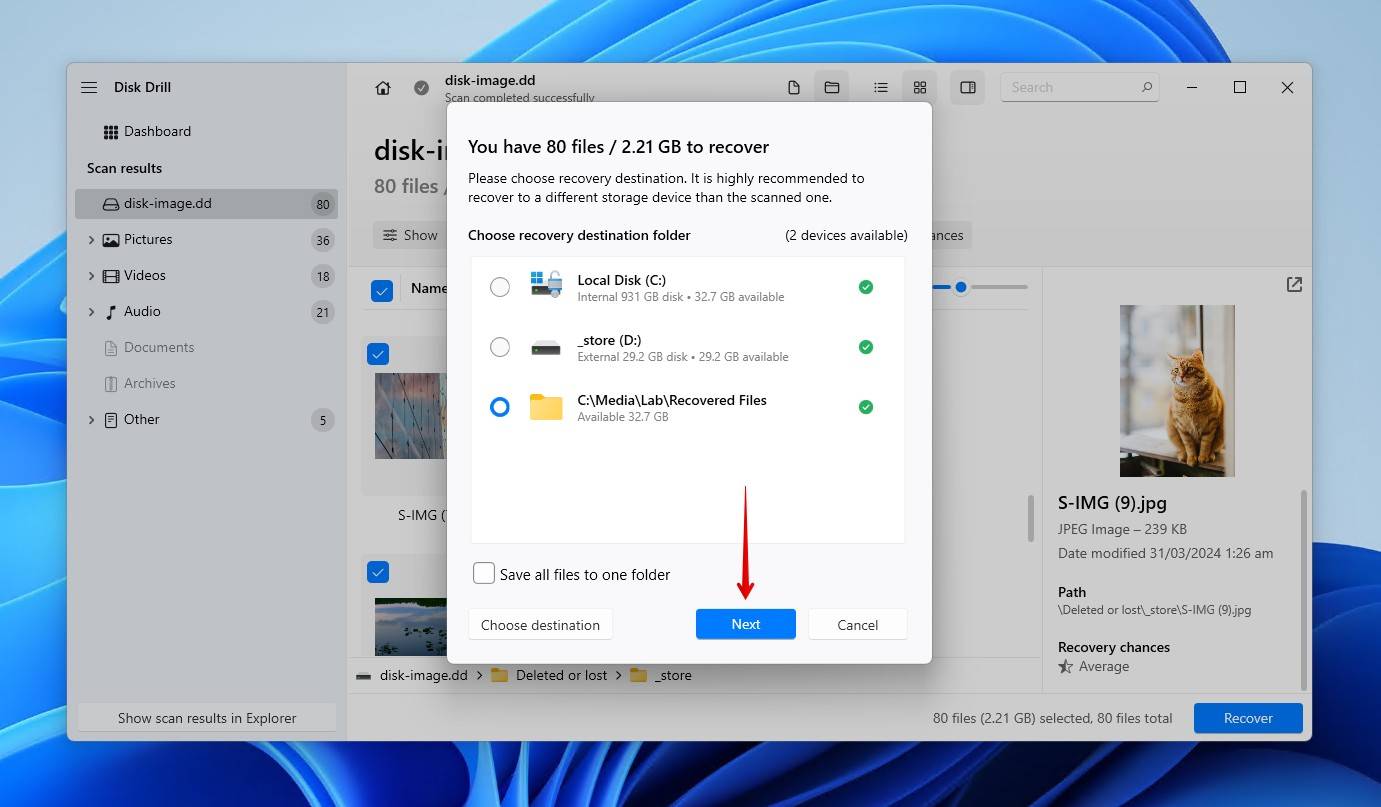1381x807 pixels.
Task: Switch to file view using document icon
Action: pos(794,88)
